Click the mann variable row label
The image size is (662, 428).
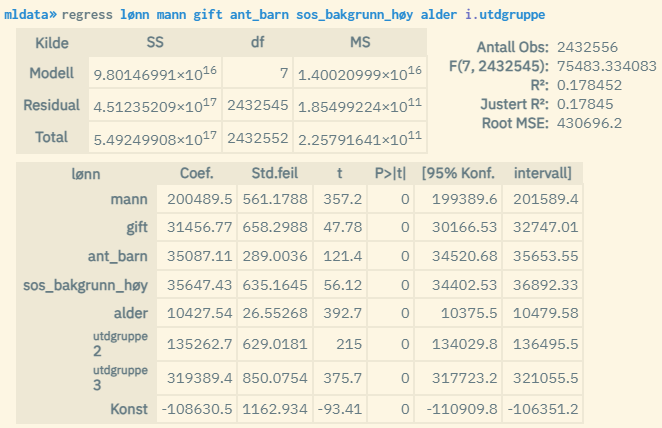click(129, 200)
